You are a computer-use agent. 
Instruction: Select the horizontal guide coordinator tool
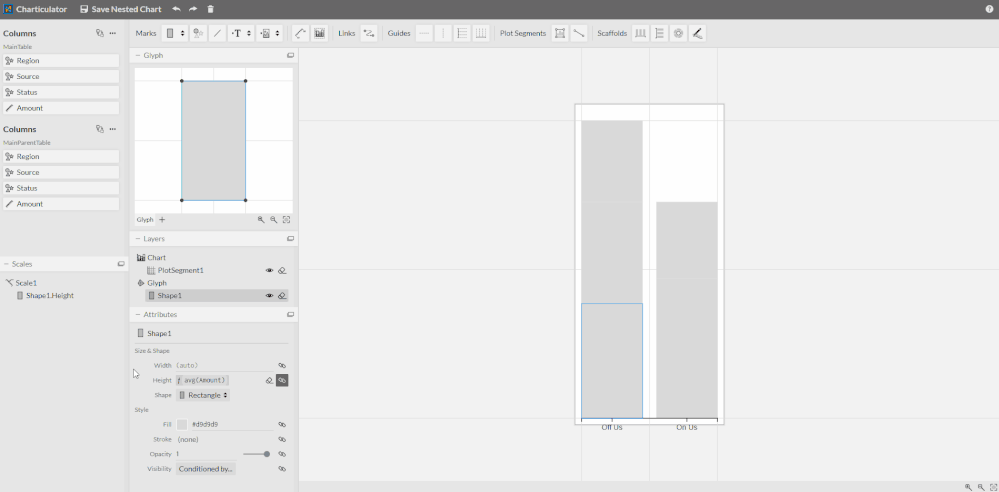(463, 33)
